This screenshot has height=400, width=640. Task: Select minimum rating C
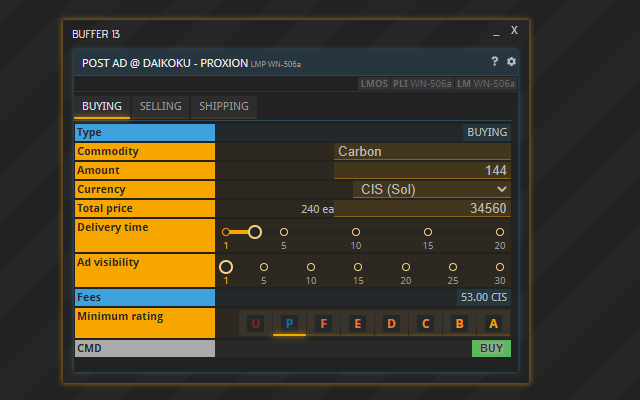coord(425,324)
